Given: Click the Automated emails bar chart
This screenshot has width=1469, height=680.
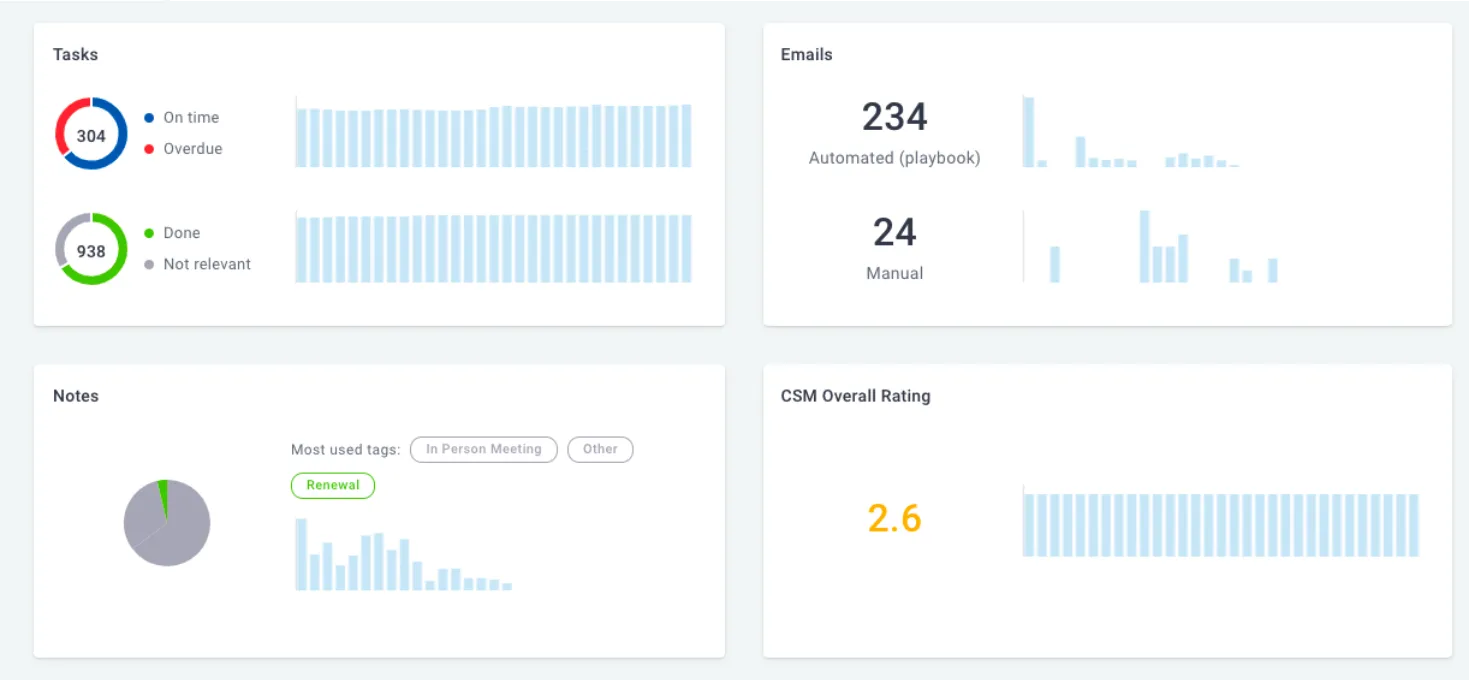Looking at the screenshot, I should (1131, 131).
